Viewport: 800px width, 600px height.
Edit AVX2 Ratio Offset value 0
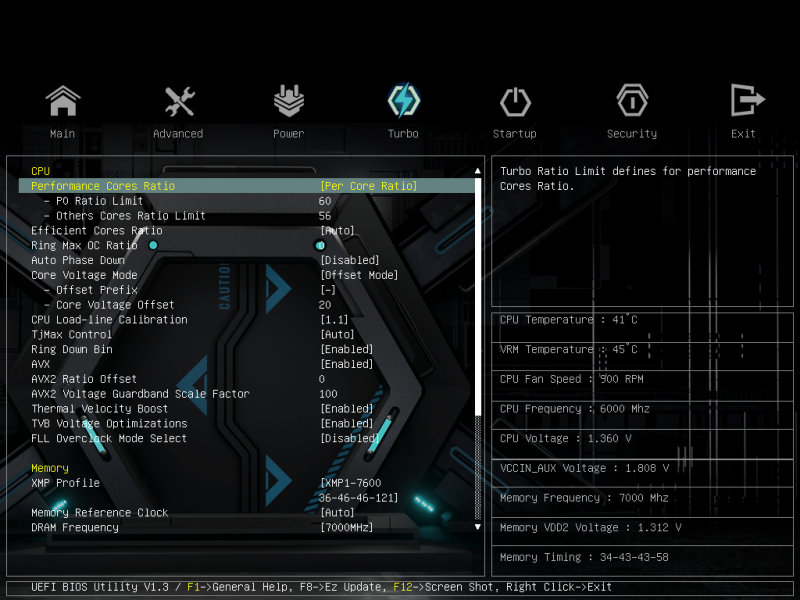click(322, 379)
